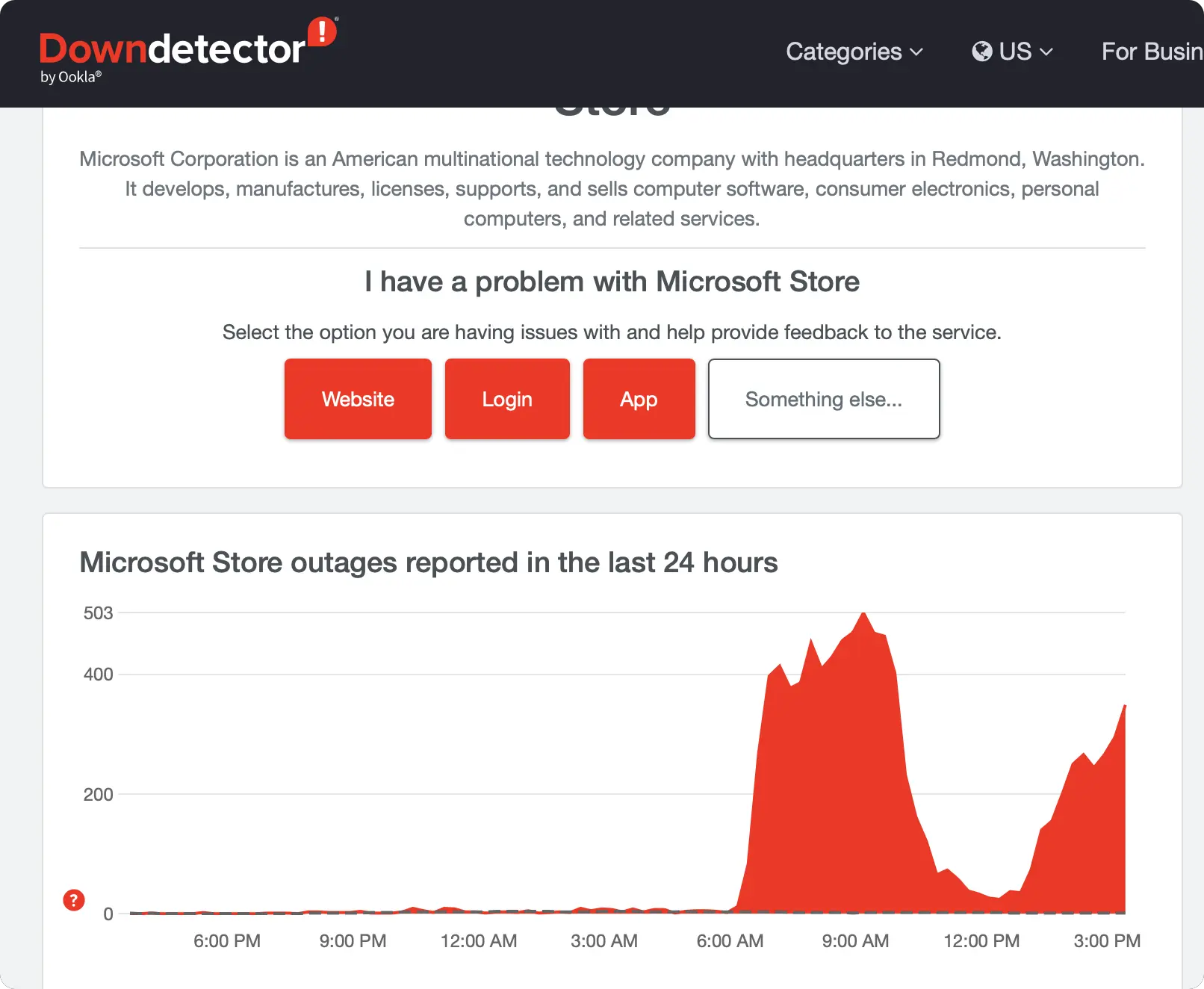Click the 9:00 AM time axis label

[855, 941]
